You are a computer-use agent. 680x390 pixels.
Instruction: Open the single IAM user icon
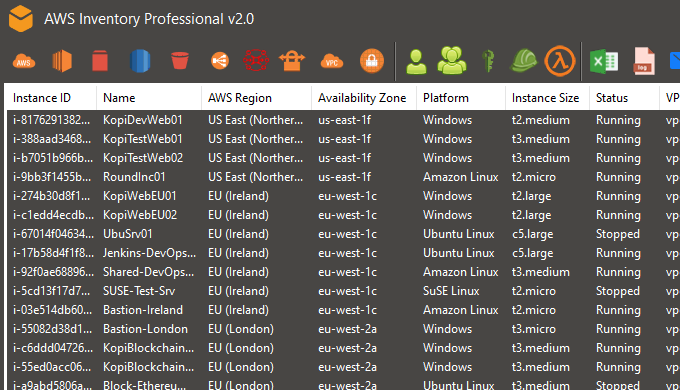click(x=416, y=62)
